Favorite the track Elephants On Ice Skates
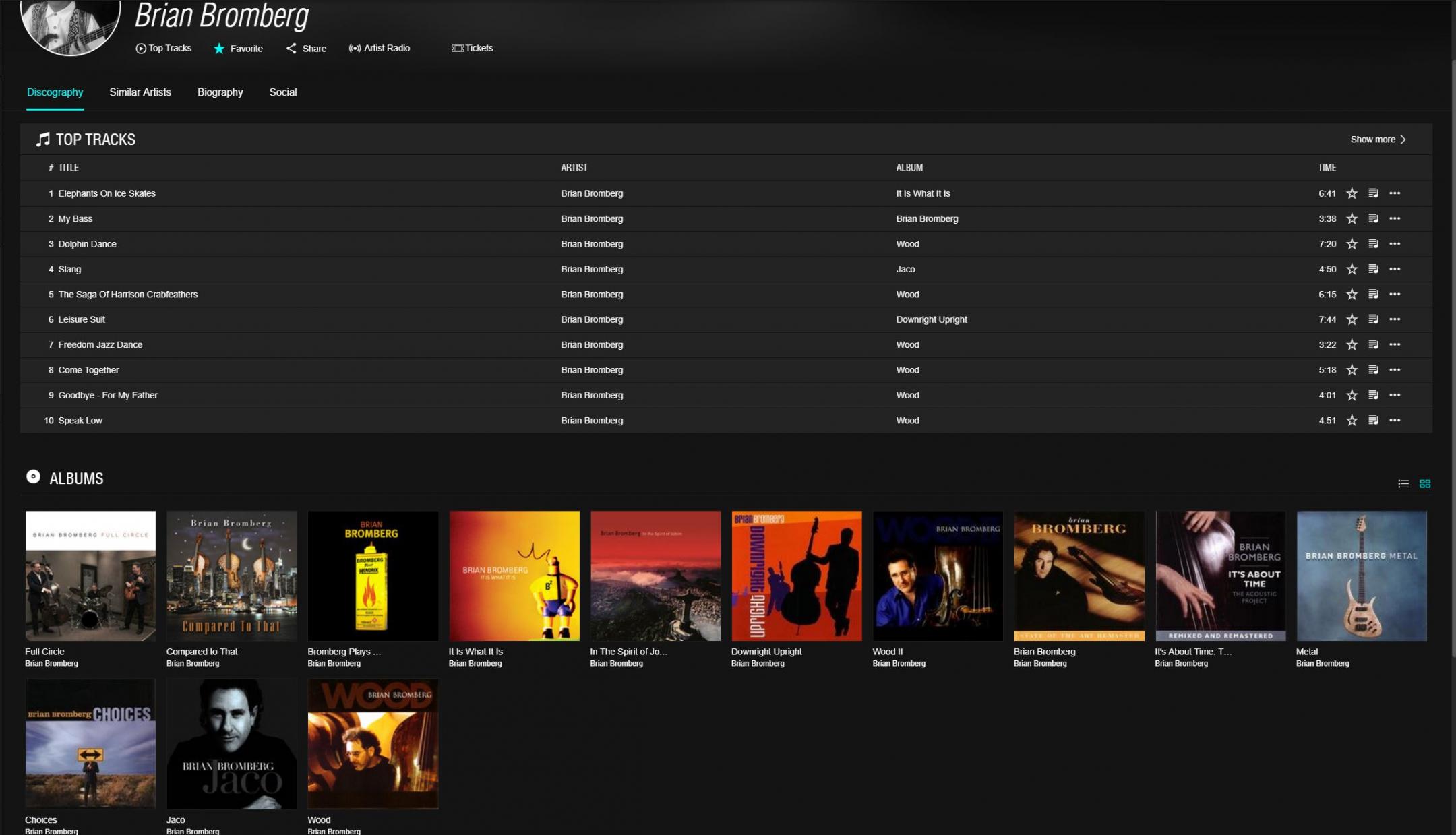Image resolution: width=1456 pixels, height=835 pixels. (1352, 193)
